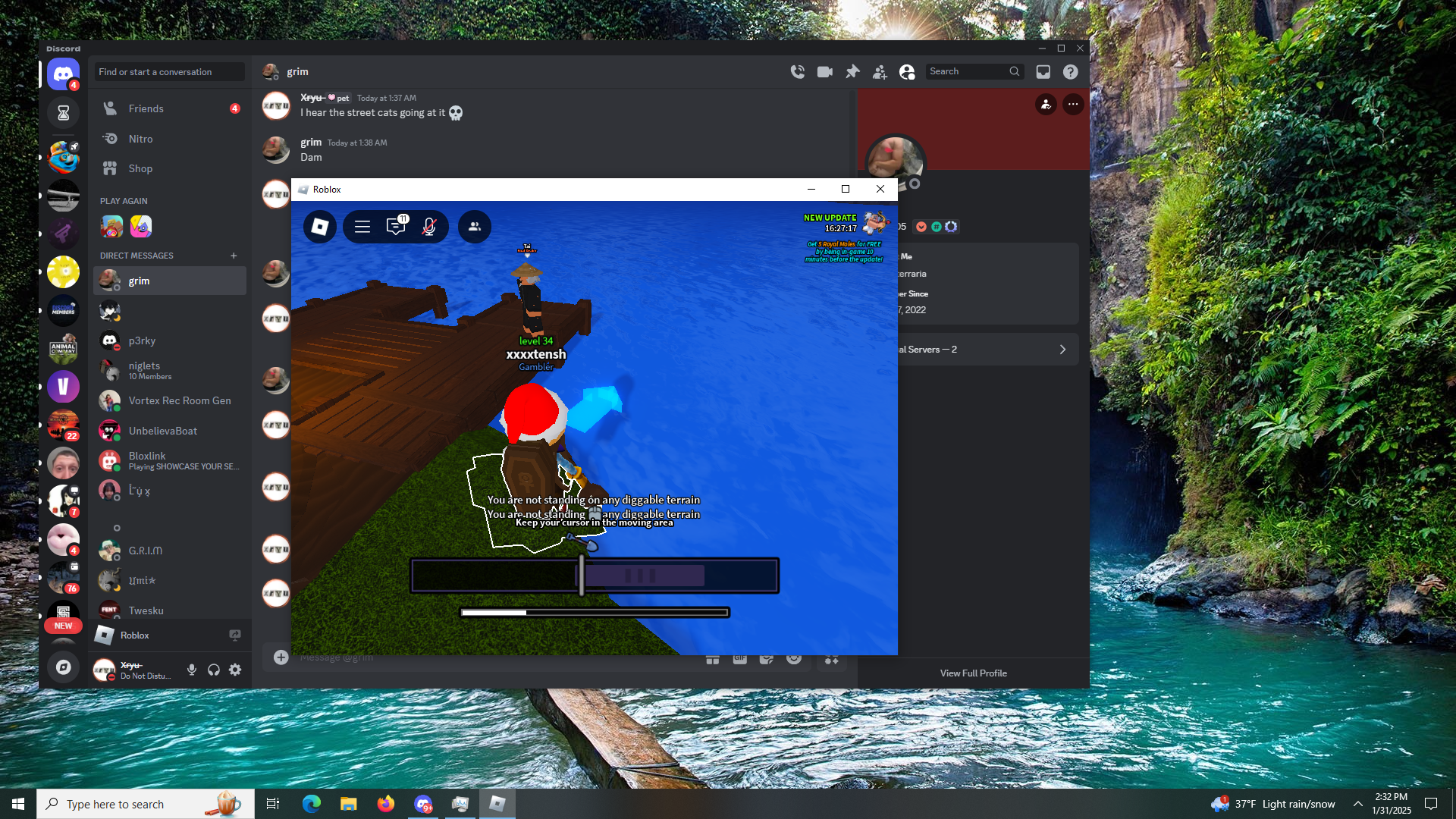Click grim's profile avatar in side panel
This screenshot has width=1456, height=819.
pyautogui.click(x=896, y=162)
